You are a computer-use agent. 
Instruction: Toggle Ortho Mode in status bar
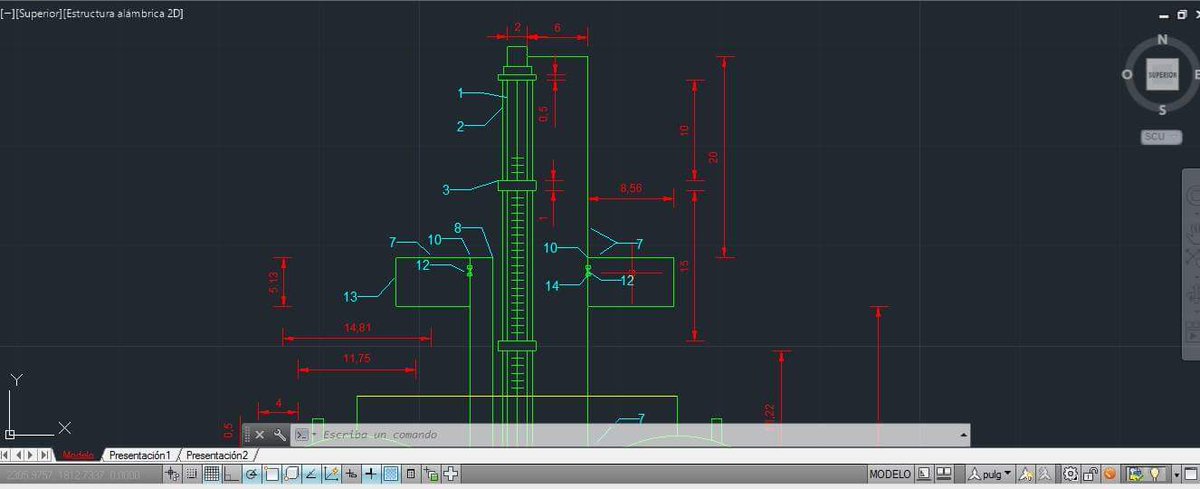click(x=231, y=474)
